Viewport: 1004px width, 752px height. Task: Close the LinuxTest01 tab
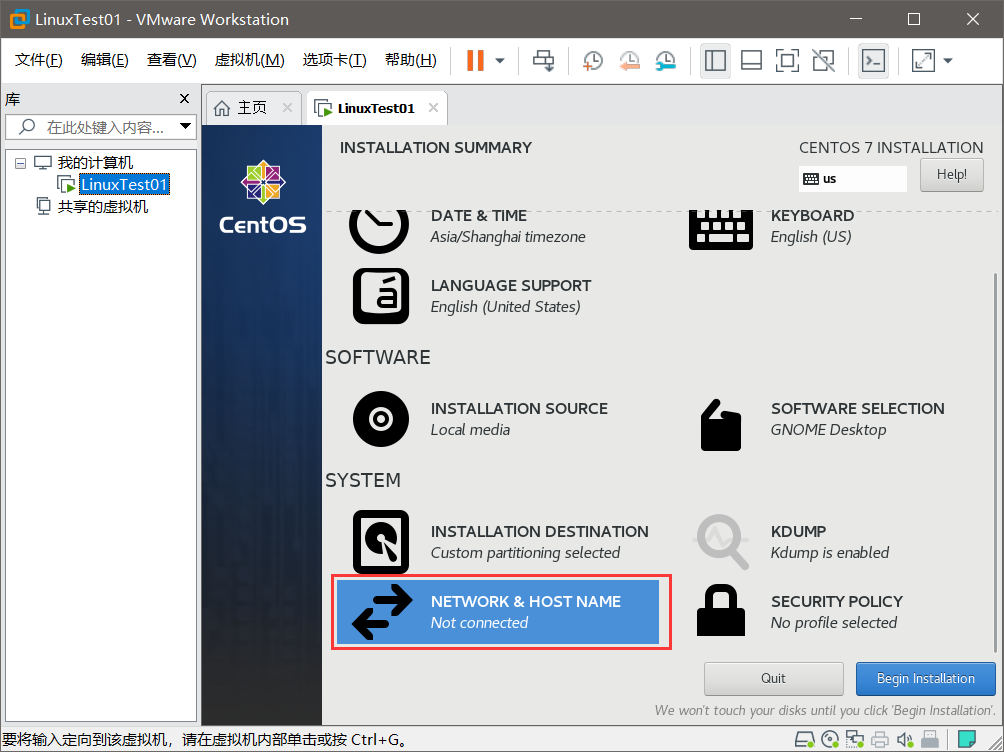pyautogui.click(x=433, y=108)
